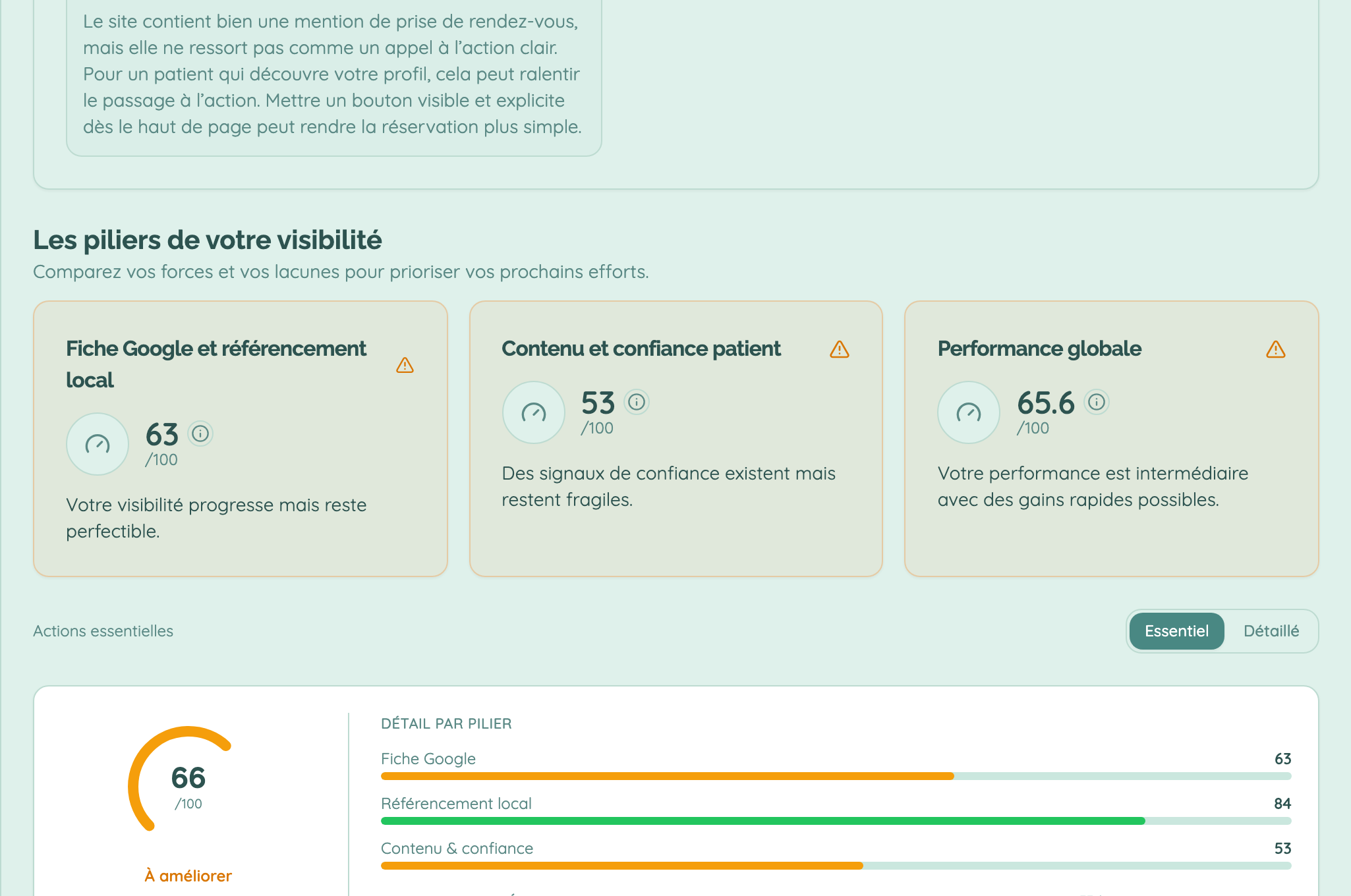The width and height of the screenshot is (1351, 896).
Task: Open the info tooltip next to score 63
Action: [x=200, y=434]
